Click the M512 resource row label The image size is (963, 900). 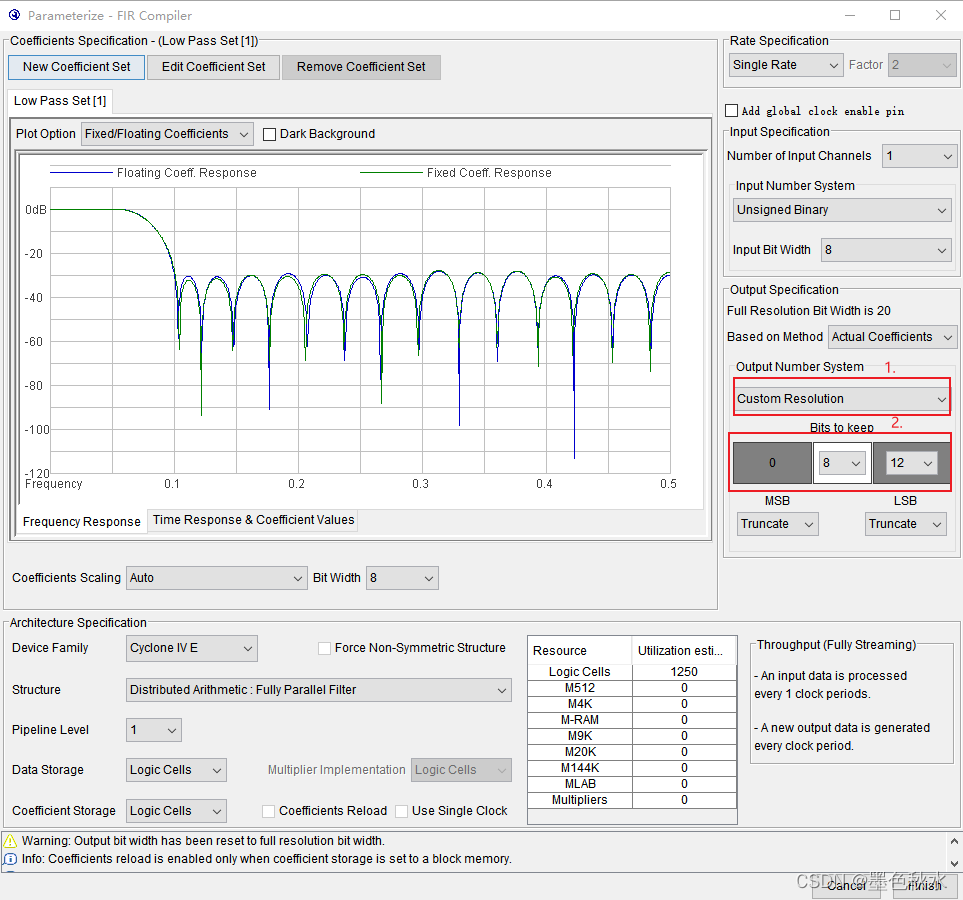pos(580,688)
